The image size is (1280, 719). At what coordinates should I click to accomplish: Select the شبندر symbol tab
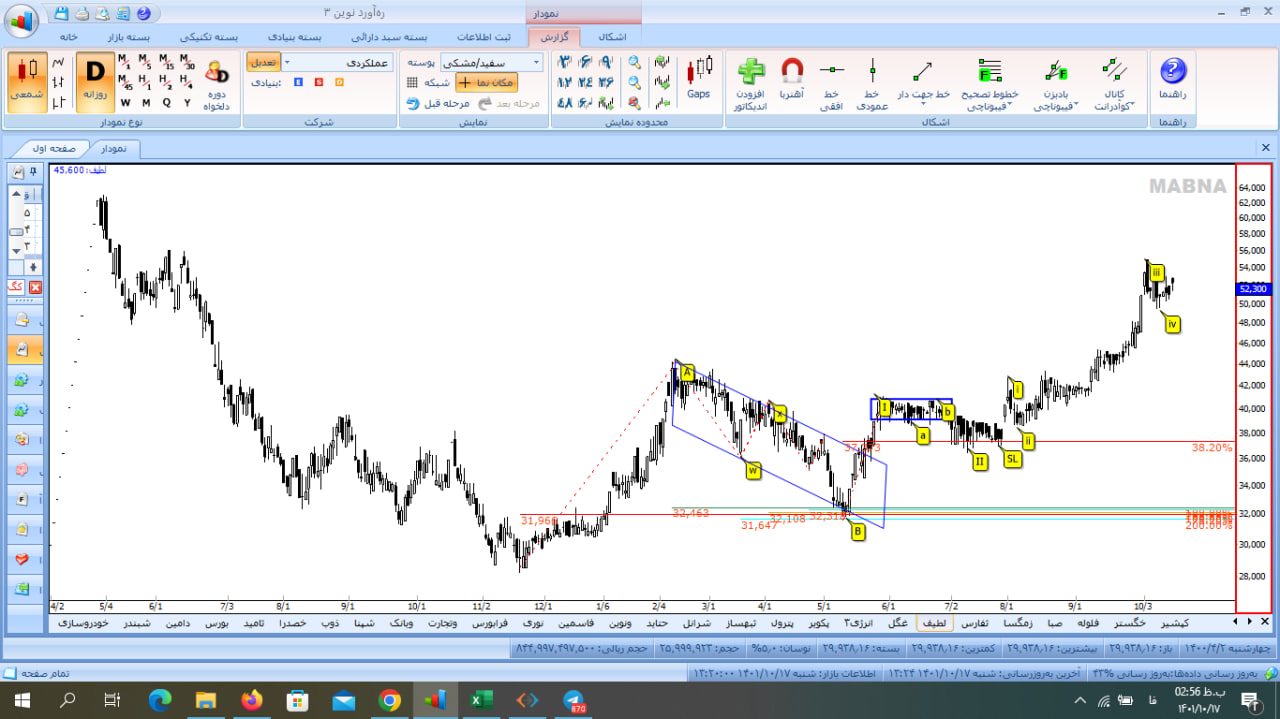[x=138, y=623]
